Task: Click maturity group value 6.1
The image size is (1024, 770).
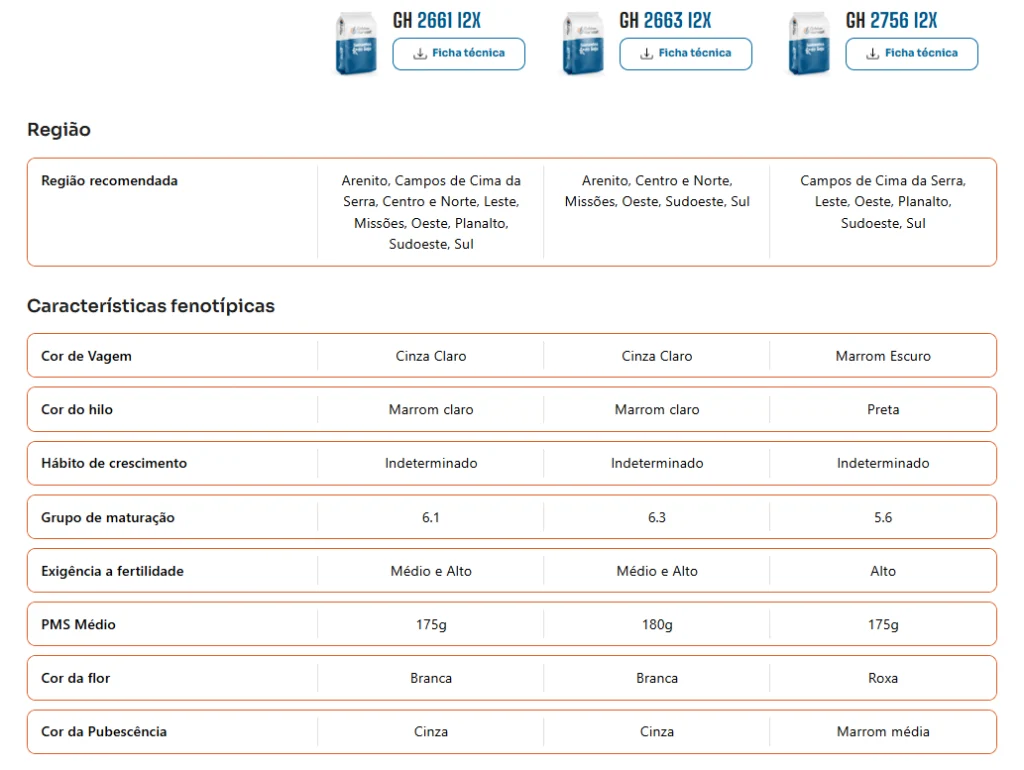Action: pos(430,517)
